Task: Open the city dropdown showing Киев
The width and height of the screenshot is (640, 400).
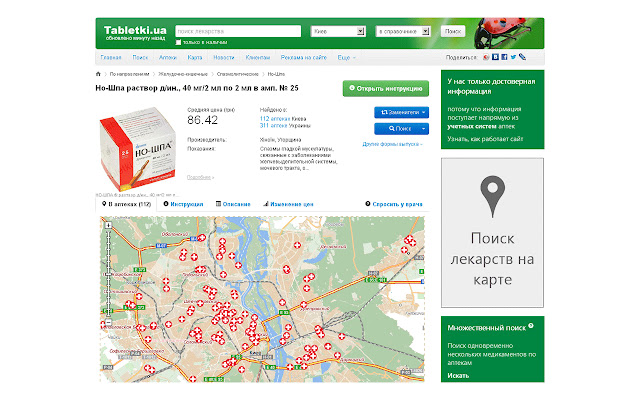Action: tap(338, 31)
